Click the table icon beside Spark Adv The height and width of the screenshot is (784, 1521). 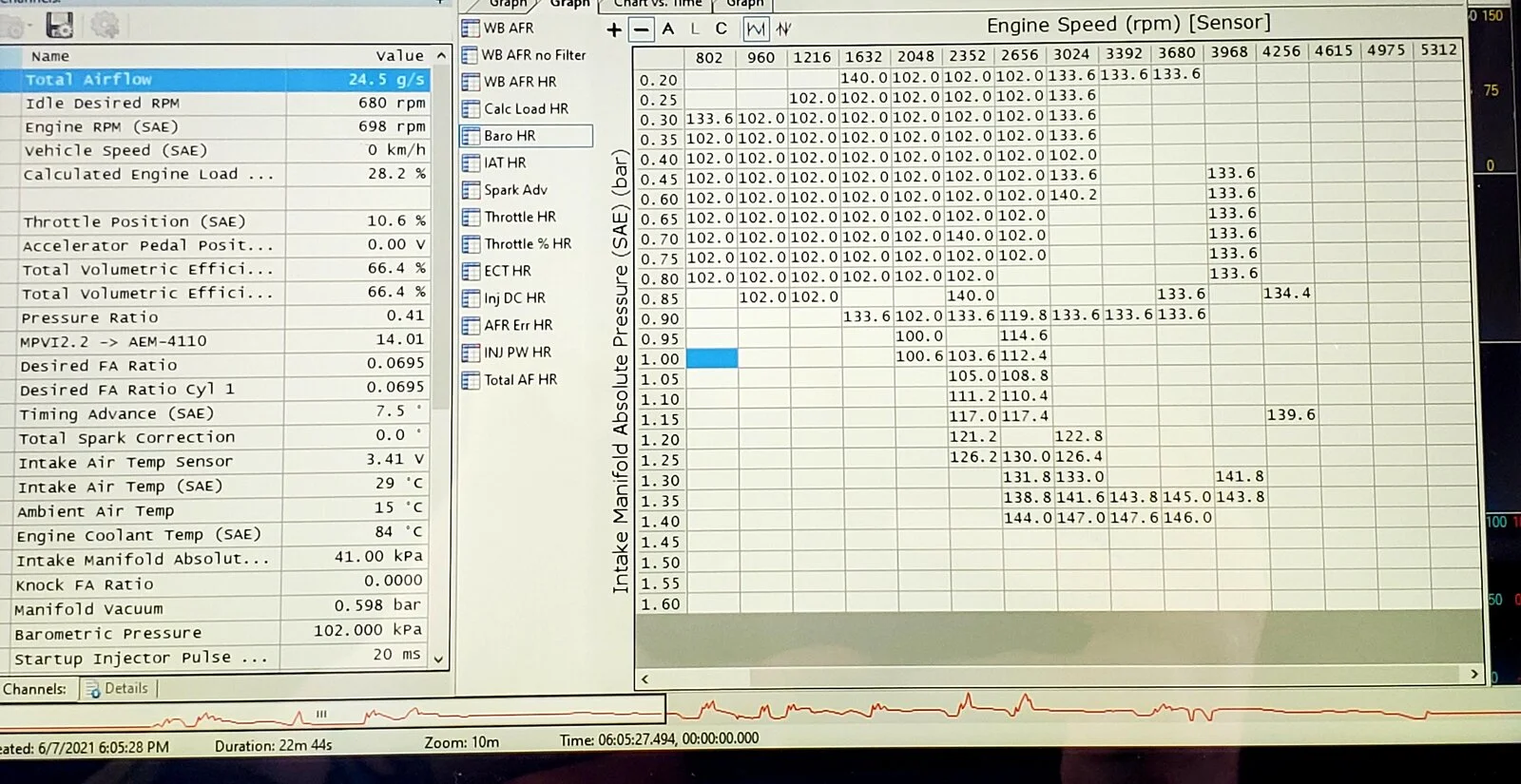(472, 190)
